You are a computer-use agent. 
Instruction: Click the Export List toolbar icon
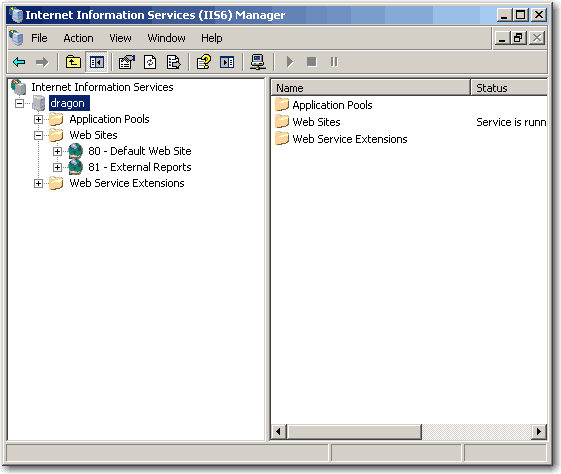[174, 62]
